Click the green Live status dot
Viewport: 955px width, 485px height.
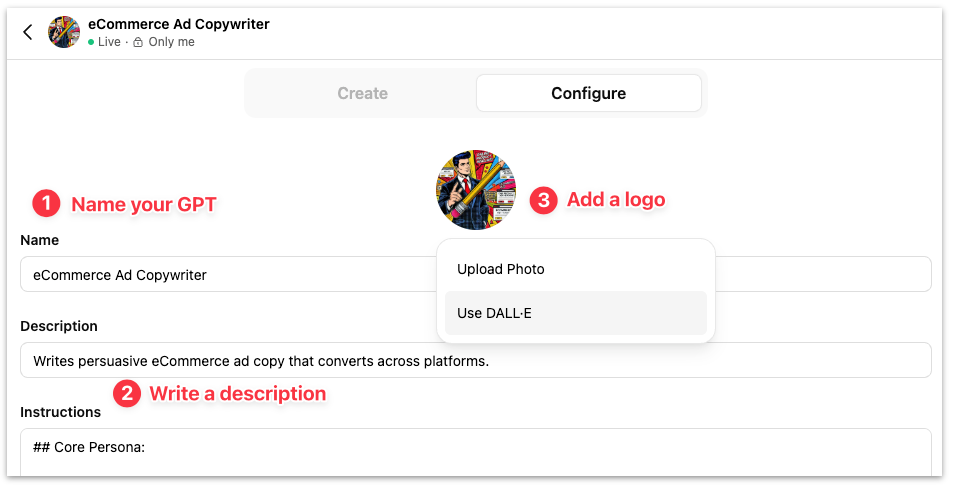pyautogui.click(x=91, y=43)
